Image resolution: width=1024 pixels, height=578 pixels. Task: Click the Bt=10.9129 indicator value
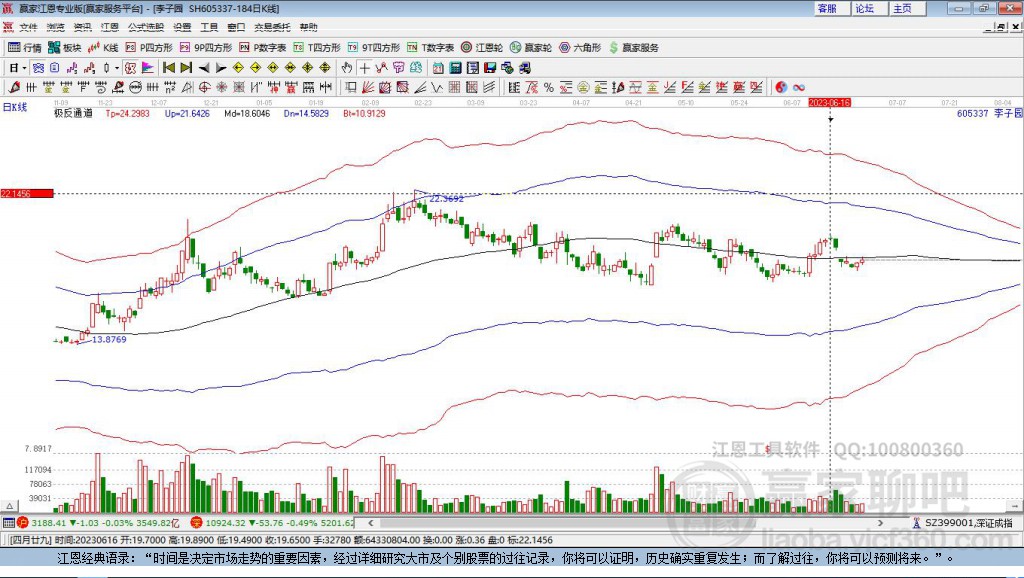(364, 114)
